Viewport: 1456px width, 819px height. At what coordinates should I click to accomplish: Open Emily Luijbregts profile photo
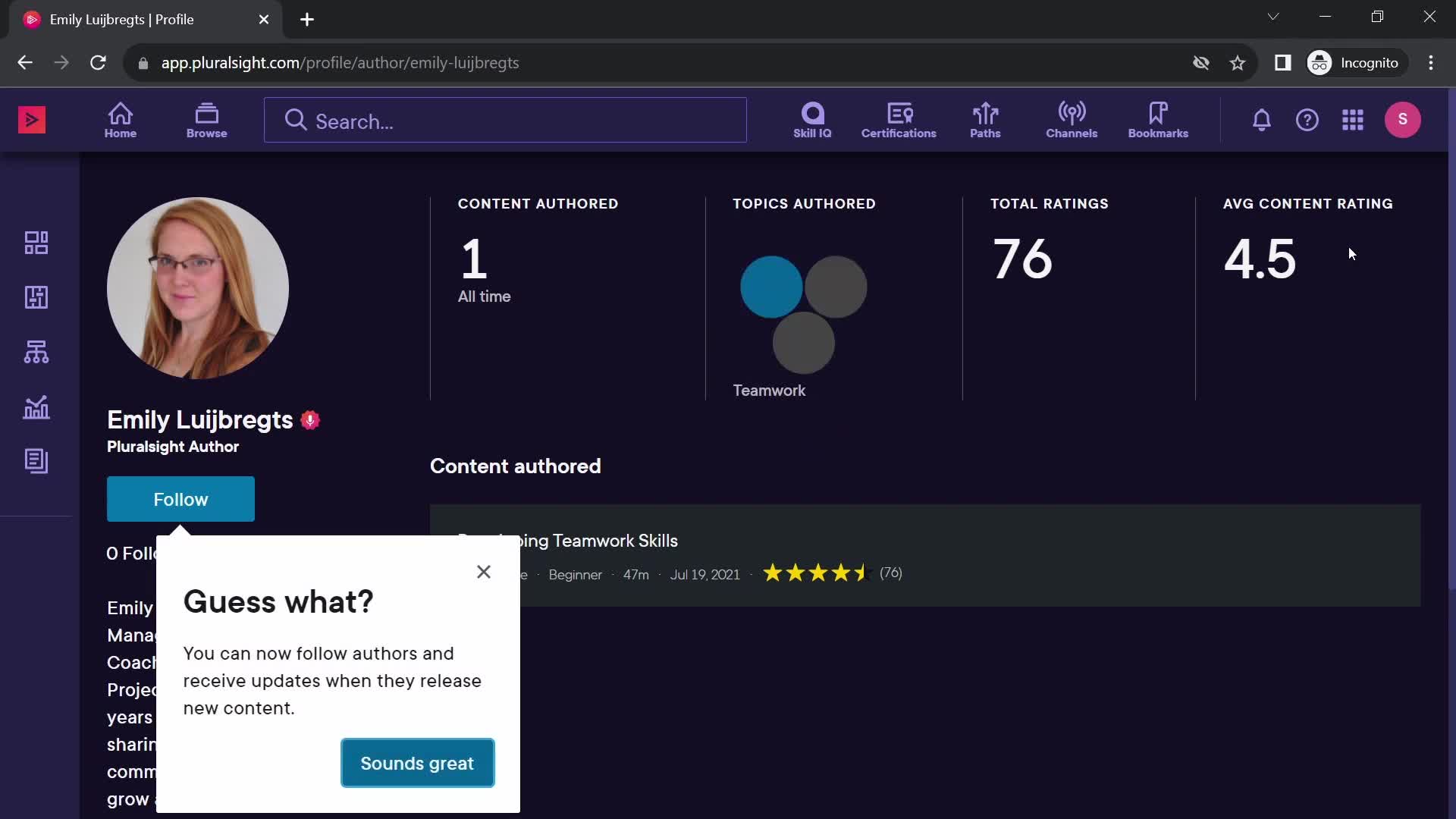click(x=198, y=288)
